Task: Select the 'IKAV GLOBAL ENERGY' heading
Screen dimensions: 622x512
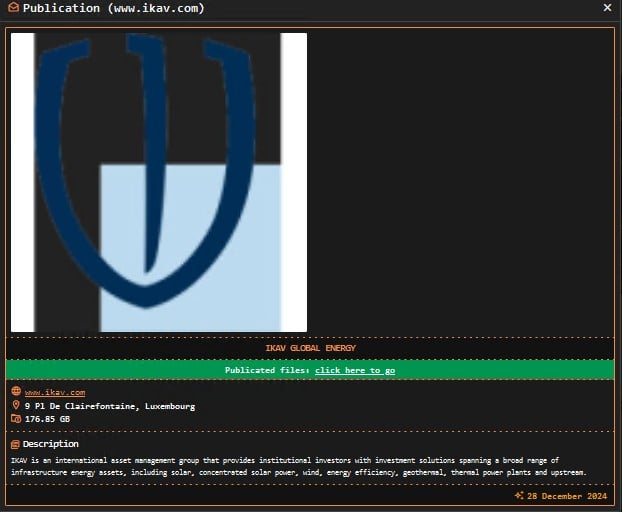Action: click(310, 348)
